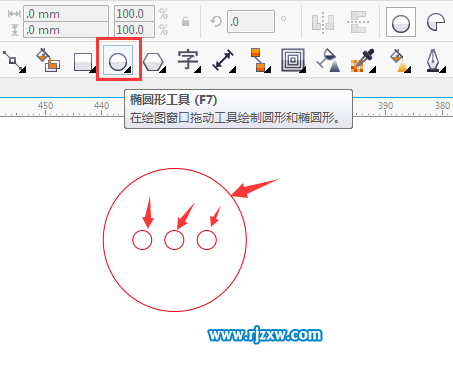Select the Connector tool
This screenshot has height=380, width=453.
pyautogui.click(x=260, y=60)
